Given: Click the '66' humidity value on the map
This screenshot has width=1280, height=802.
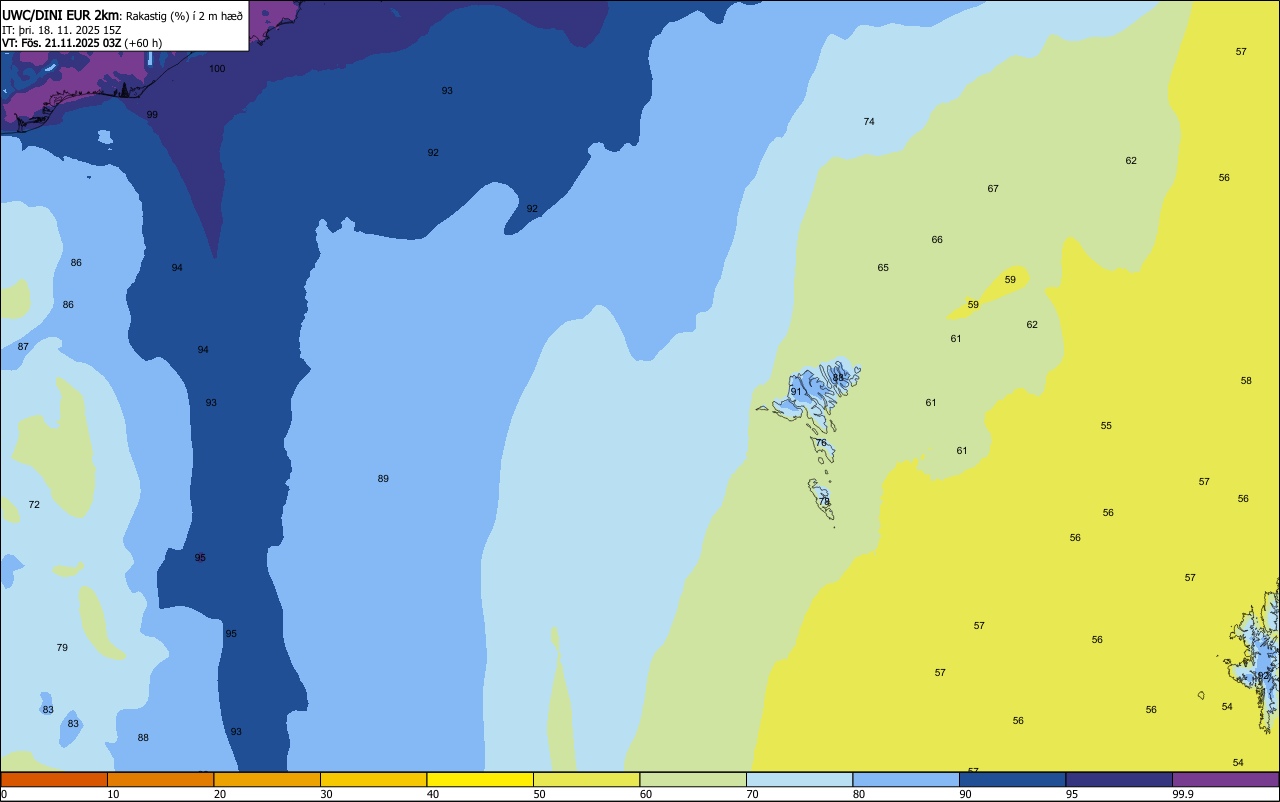Looking at the screenshot, I should tap(937, 239).
